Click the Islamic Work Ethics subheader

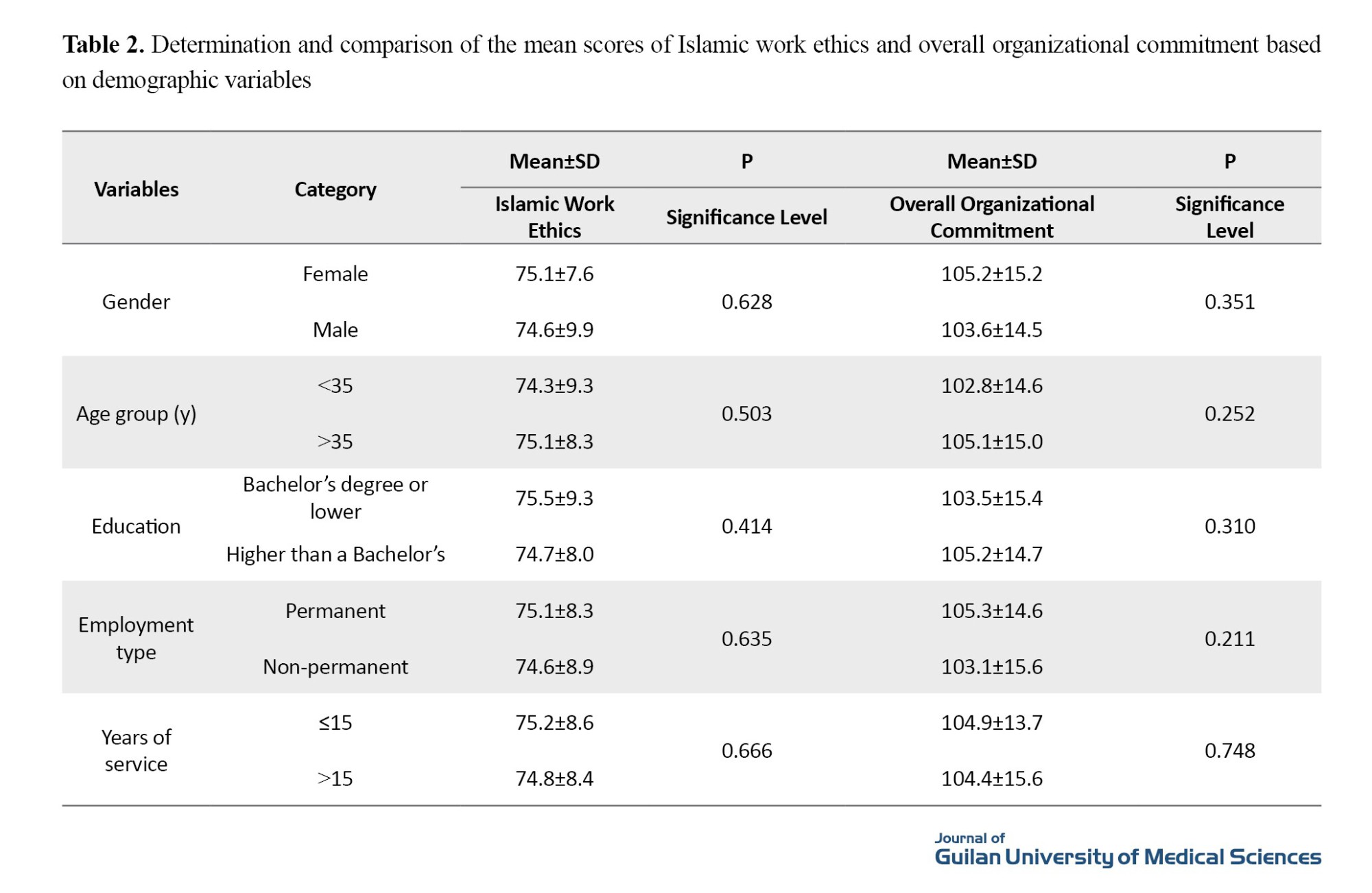[554, 217]
